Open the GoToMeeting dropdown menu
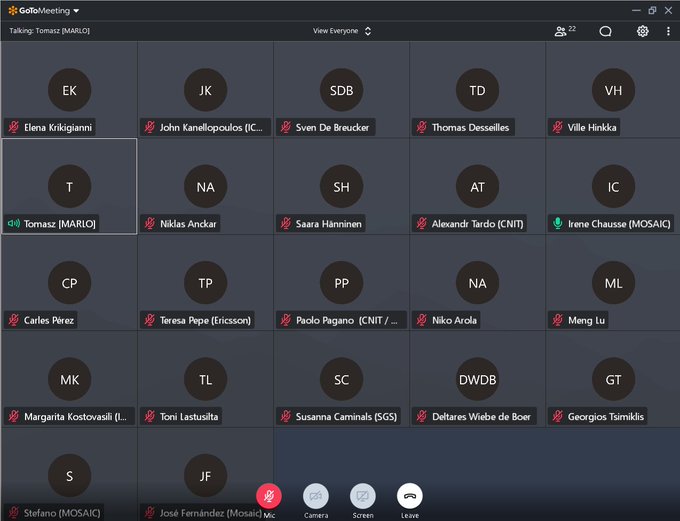The height and width of the screenshot is (521, 680). click(76, 10)
